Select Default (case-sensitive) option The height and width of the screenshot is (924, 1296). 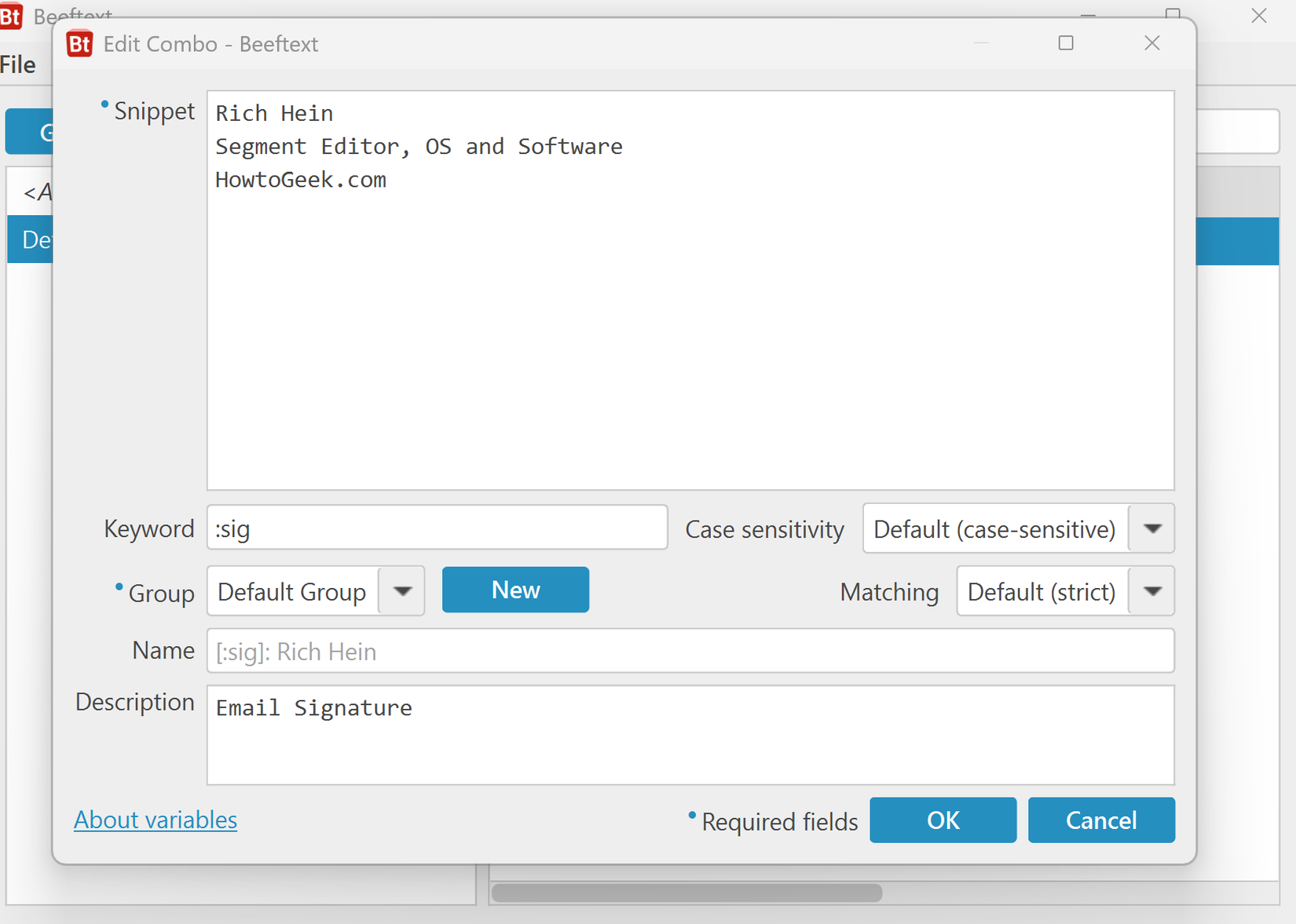pyautogui.click(x=994, y=528)
